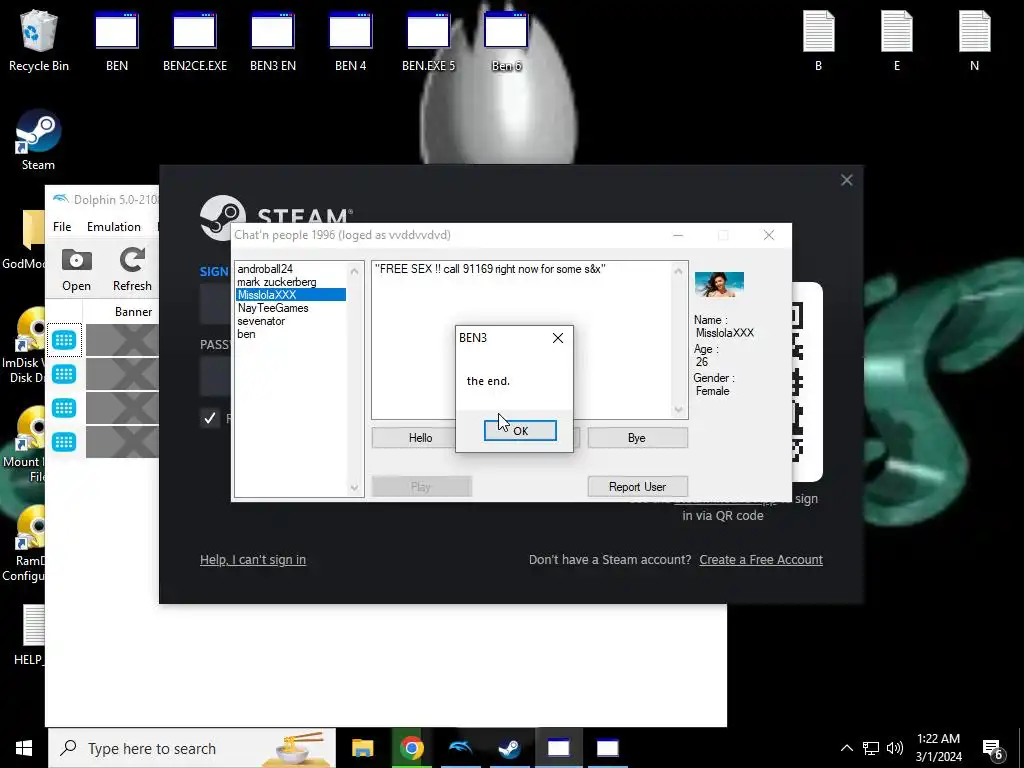This screenshot has height=768, width=1024.
Task: Select the second game row icon in Dolphin
Action: pyautogui.click(x=64, y=374)
